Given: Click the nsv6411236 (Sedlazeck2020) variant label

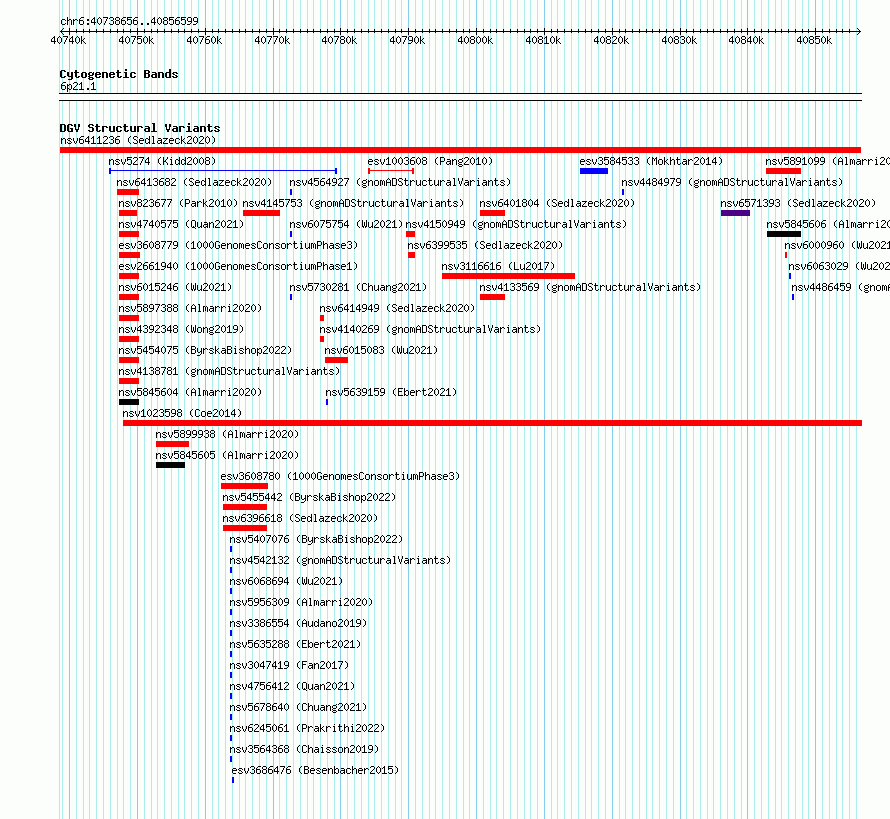Looking at the screenshot, I should [138, 140].
